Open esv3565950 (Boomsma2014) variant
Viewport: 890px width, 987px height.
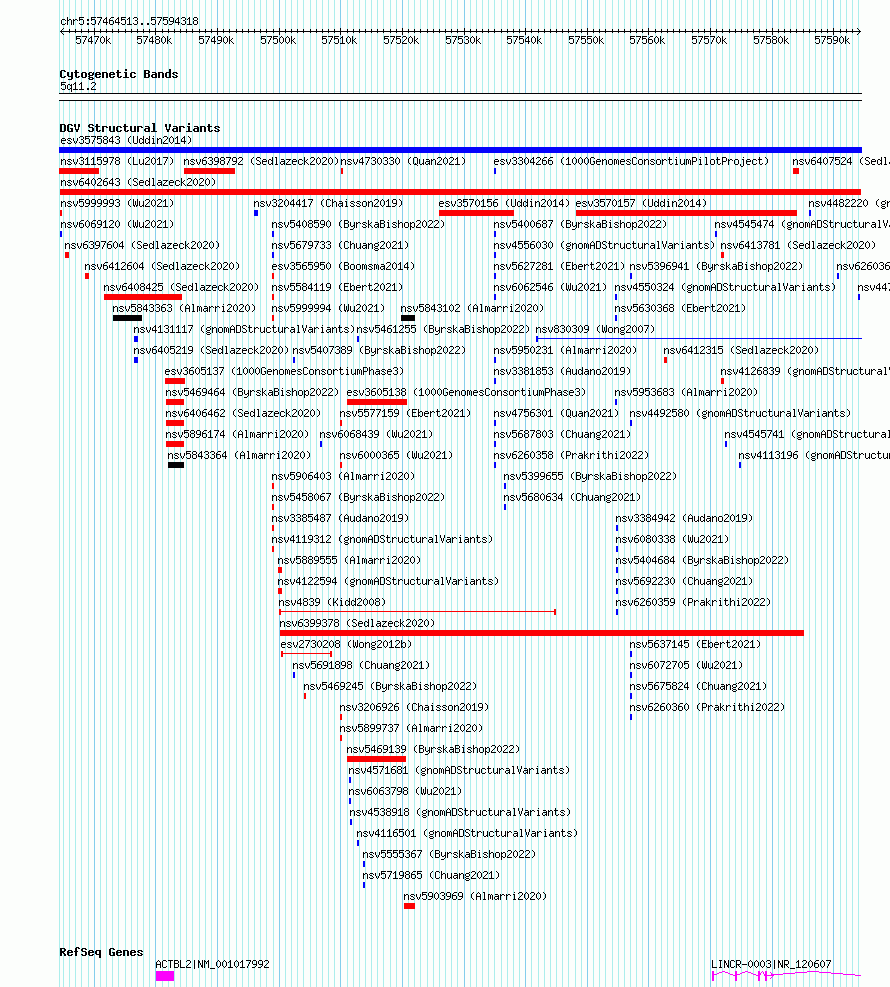[x=343, y=266]
